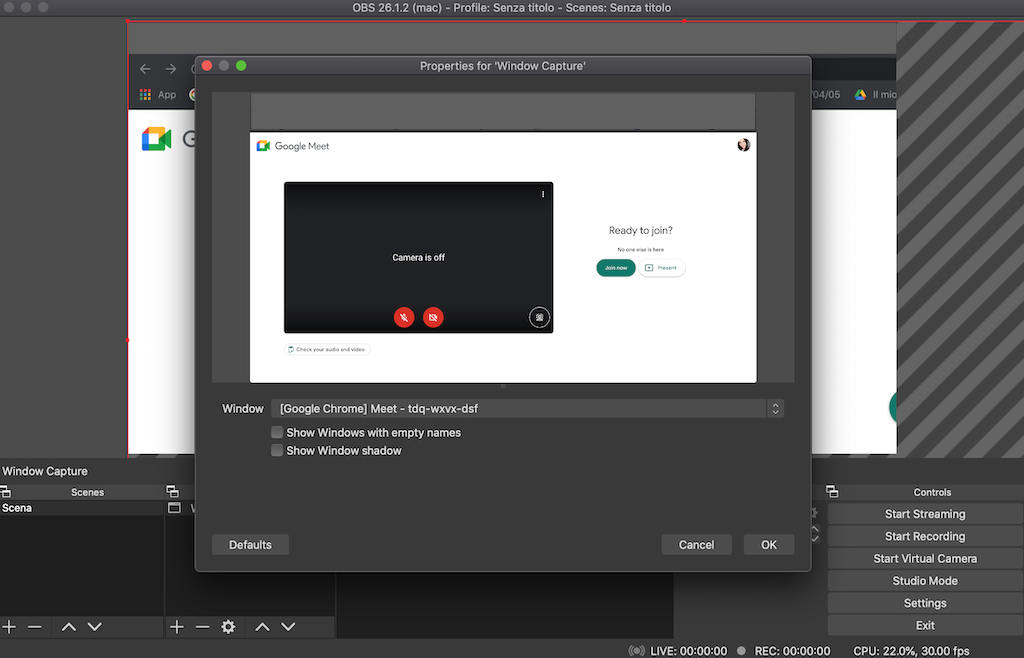This screenshot has width=1024, height=658.
Task: Click Present in the Meet preview
Action: (x=662, y=268)
